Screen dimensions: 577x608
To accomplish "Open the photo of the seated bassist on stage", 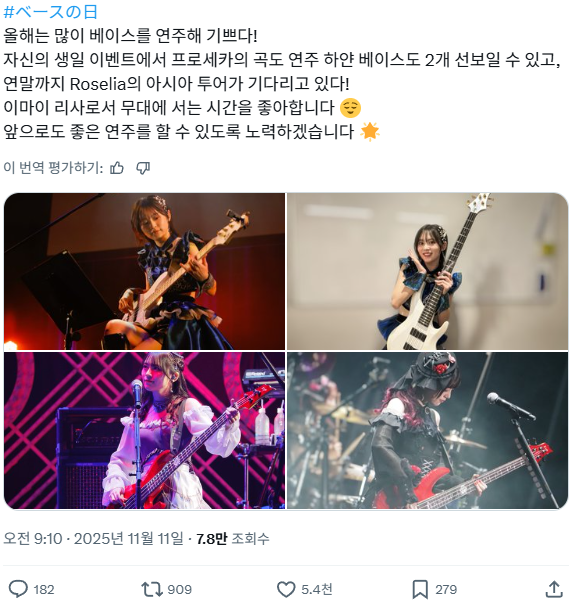I will click(x=144, y=271).
